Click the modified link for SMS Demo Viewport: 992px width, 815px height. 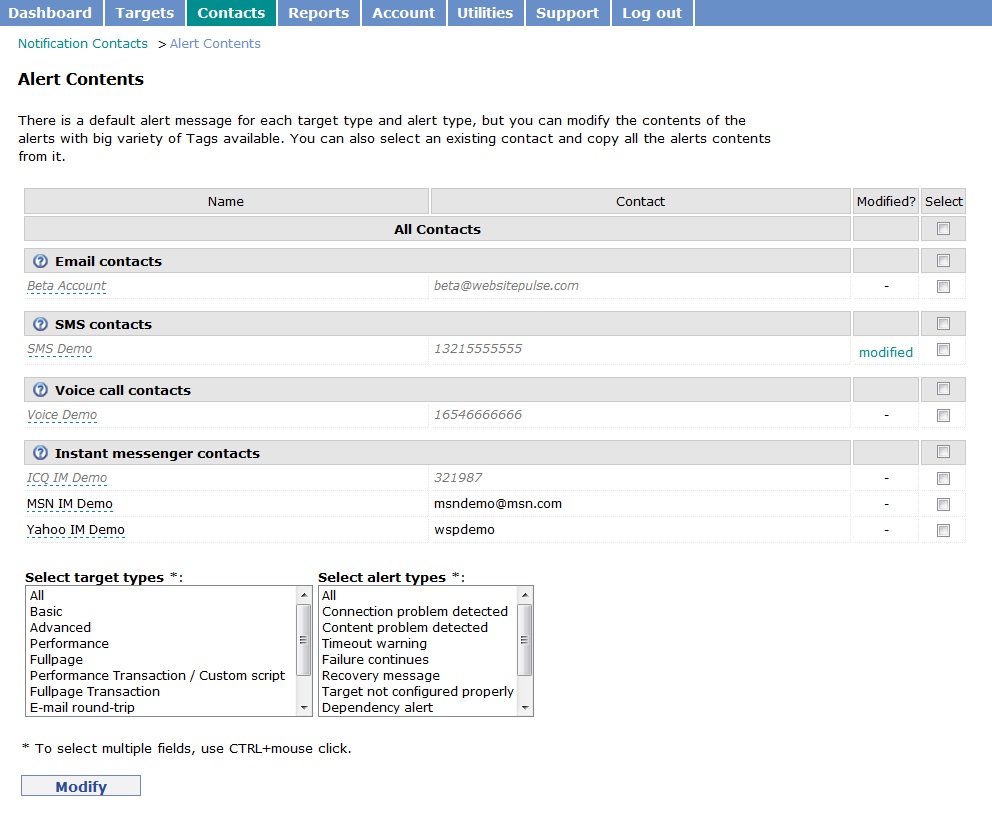[x=885, y=351]
